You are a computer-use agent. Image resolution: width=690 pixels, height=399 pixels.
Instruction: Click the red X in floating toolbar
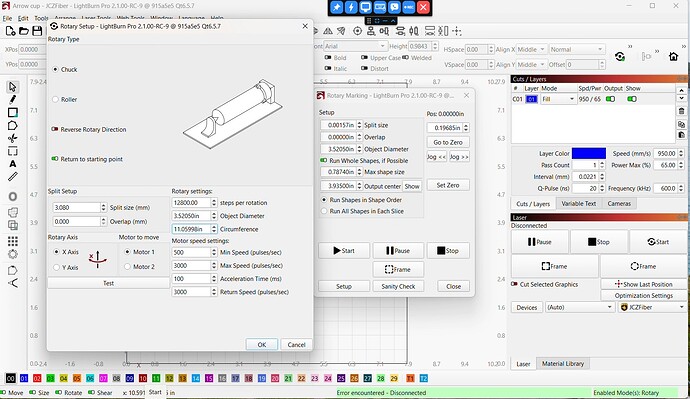(423, 7)
